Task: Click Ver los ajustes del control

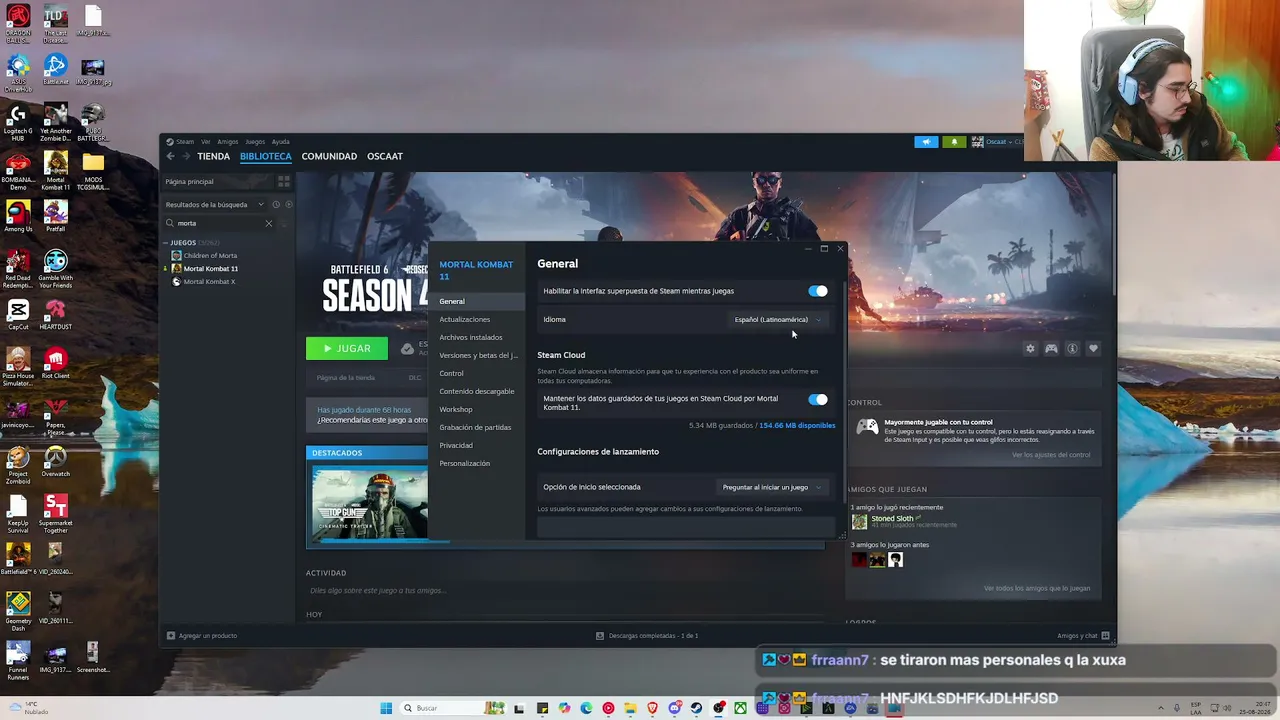Action: [1051, 455]
